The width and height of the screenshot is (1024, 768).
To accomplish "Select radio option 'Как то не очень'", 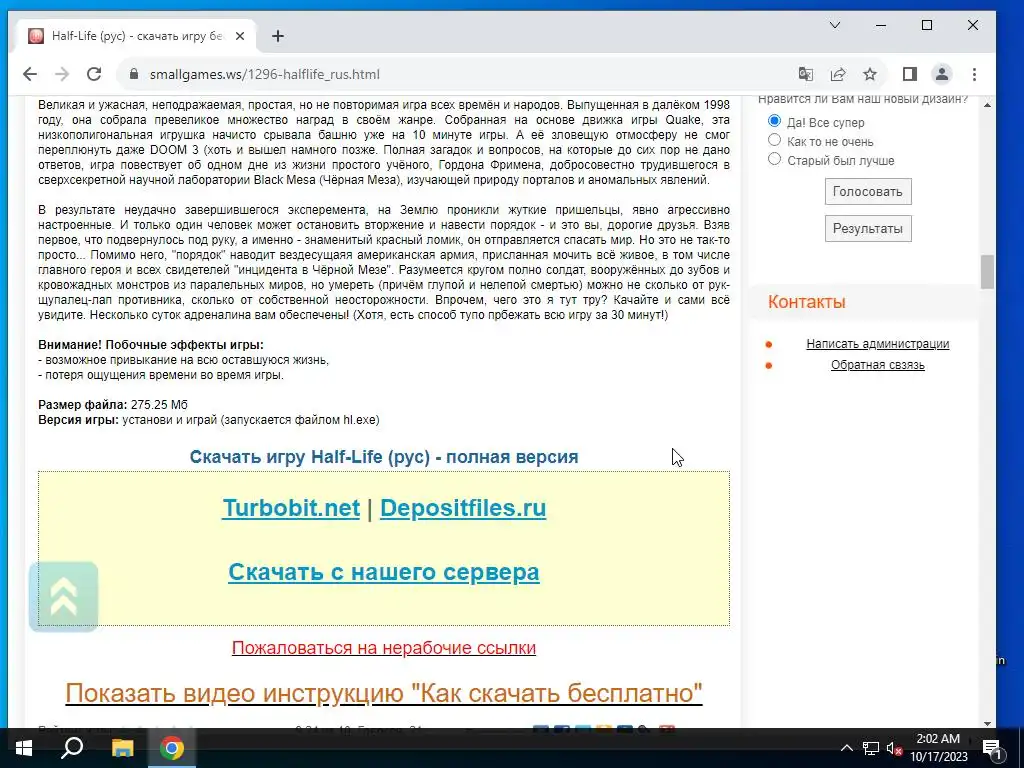I will click(774, 140).
